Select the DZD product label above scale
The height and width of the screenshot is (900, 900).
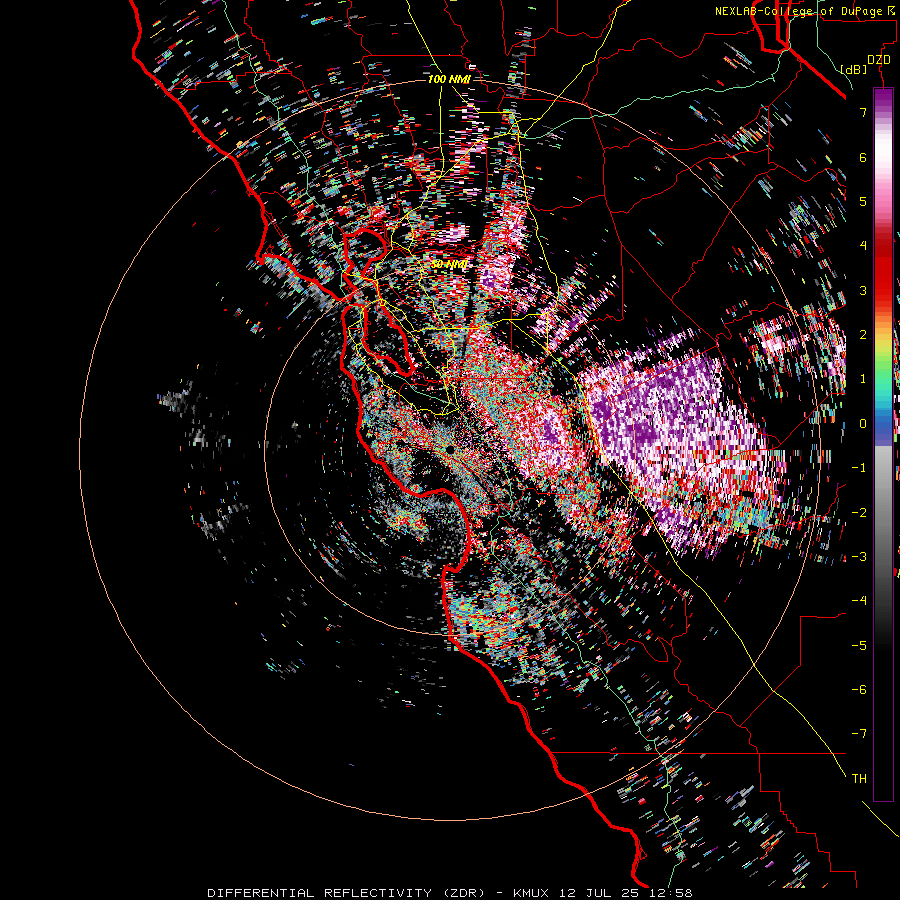pos(878,60)
